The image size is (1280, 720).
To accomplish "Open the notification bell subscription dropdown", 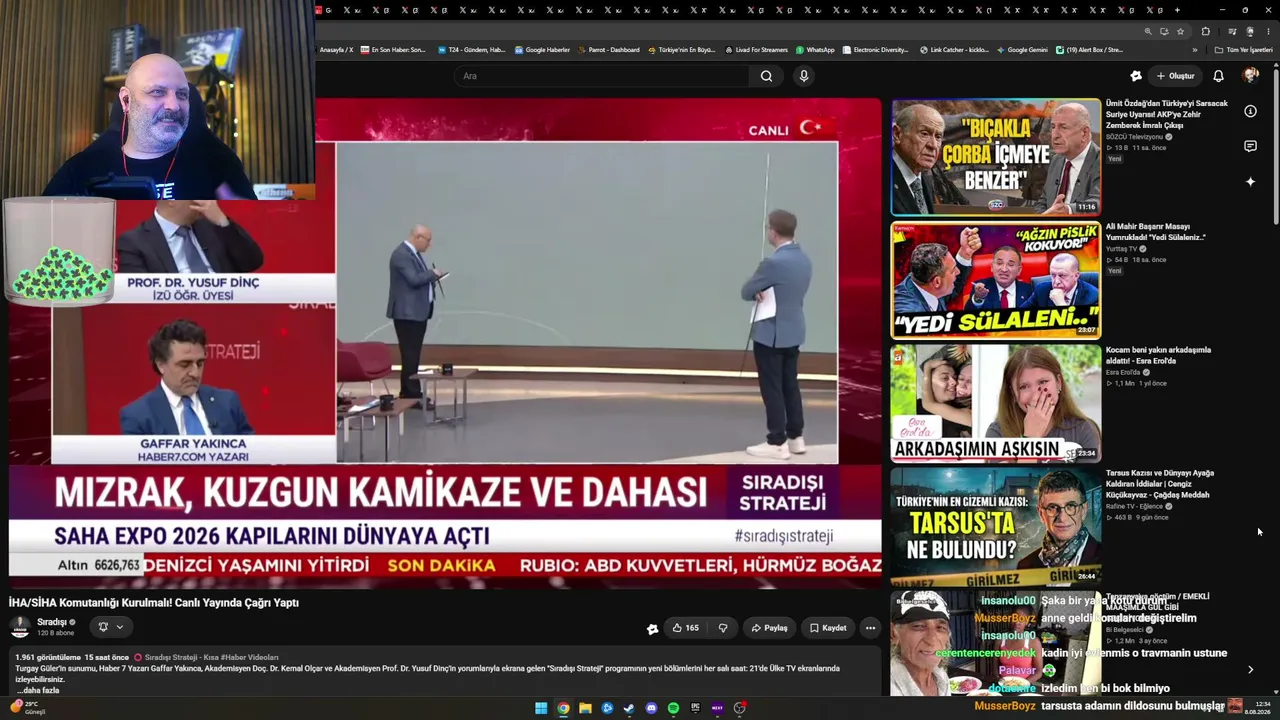I will point(109,627).
